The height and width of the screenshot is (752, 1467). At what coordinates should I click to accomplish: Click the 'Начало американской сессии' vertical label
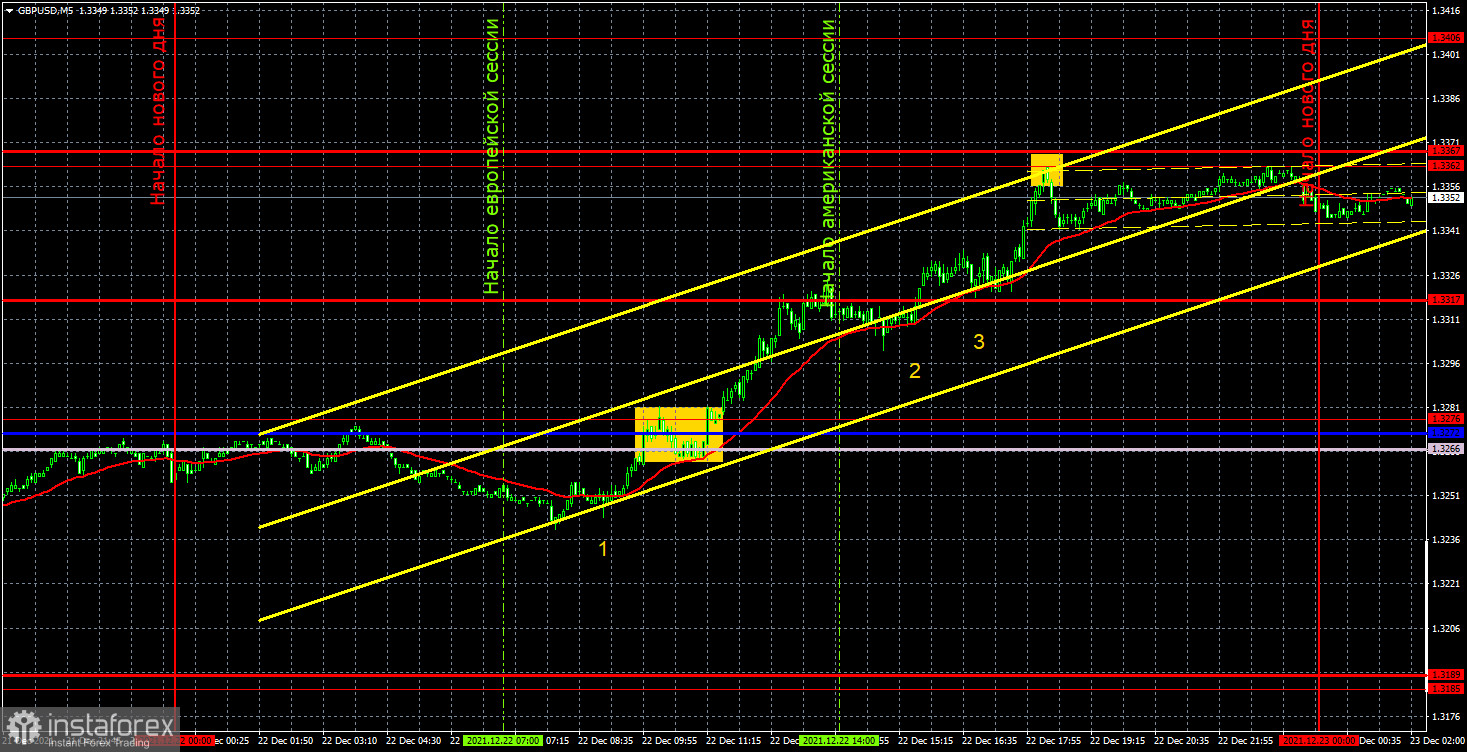828,160
